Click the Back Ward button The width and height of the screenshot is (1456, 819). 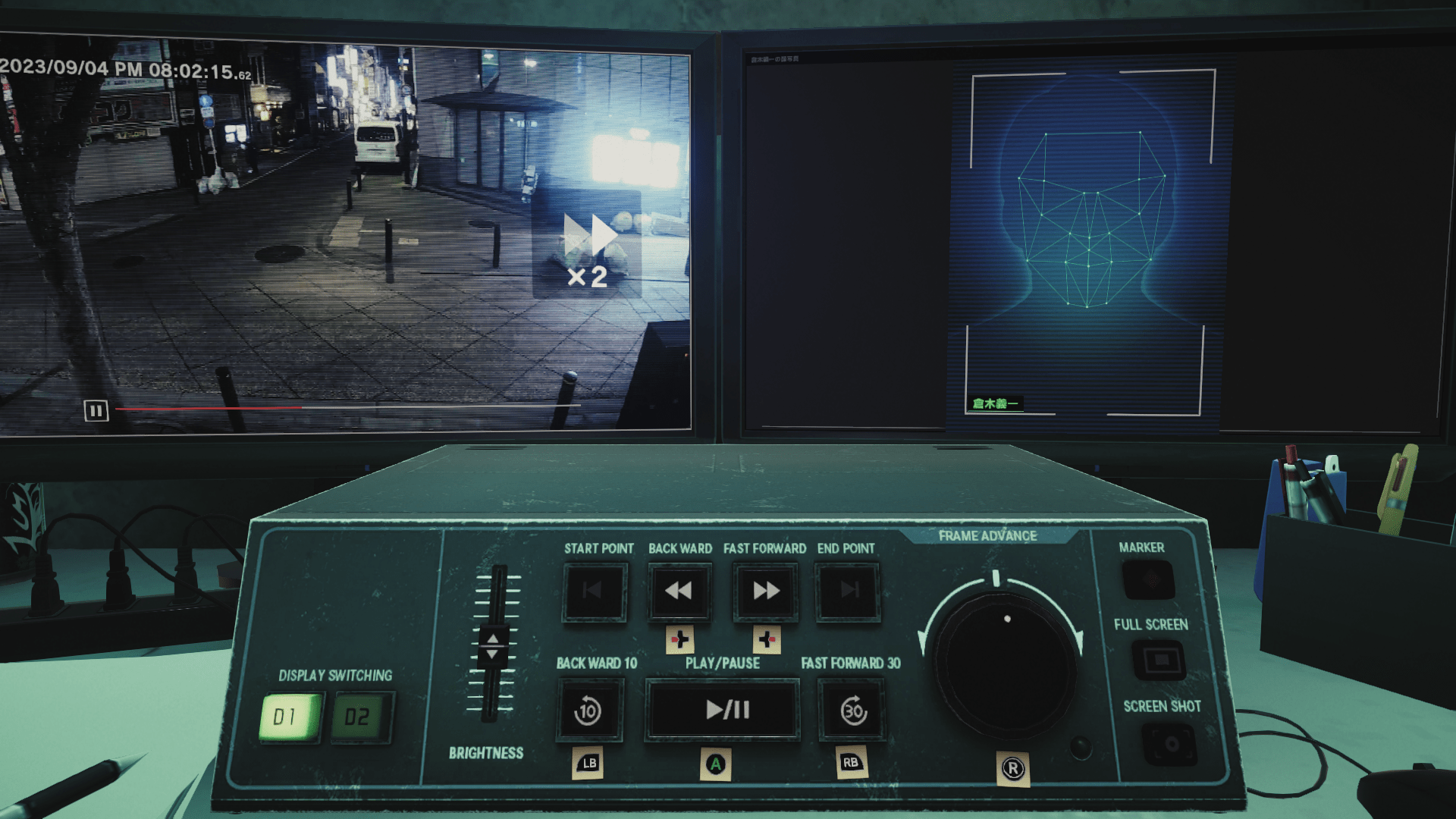pyautogui.click(x=679, y=591)
